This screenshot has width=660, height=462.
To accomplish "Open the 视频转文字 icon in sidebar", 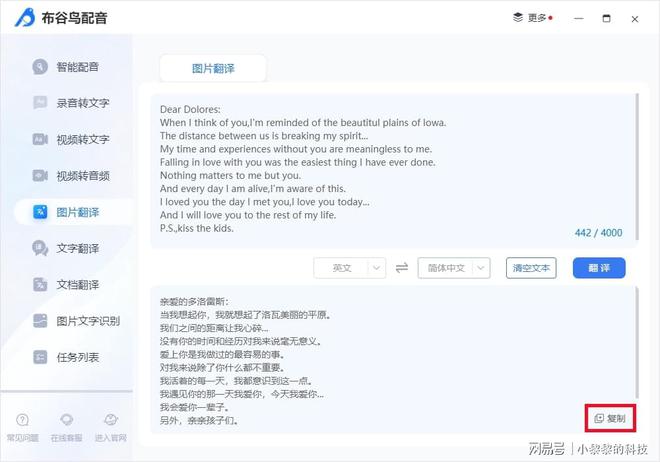I will pyautogui.click(x=40, y=139).
